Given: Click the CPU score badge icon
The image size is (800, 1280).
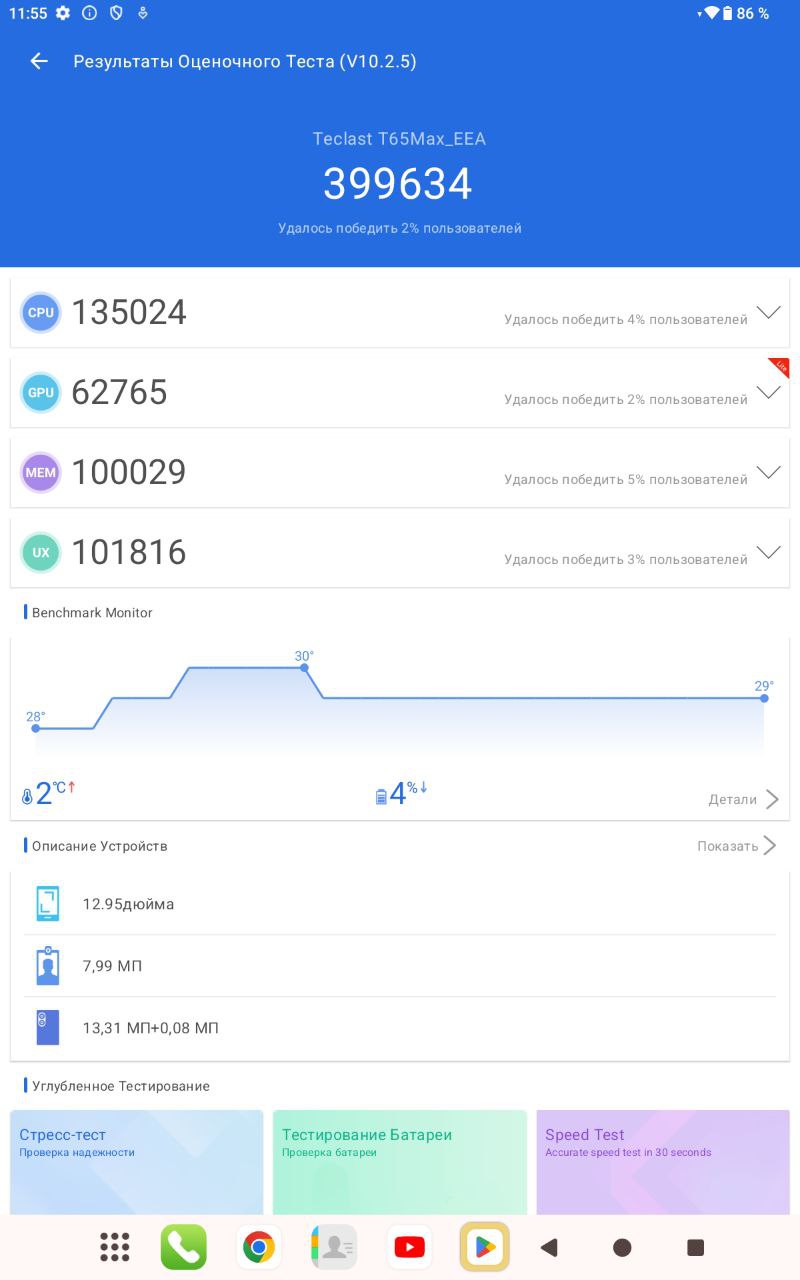Looking at the screenshot, I should pos(41,312).
